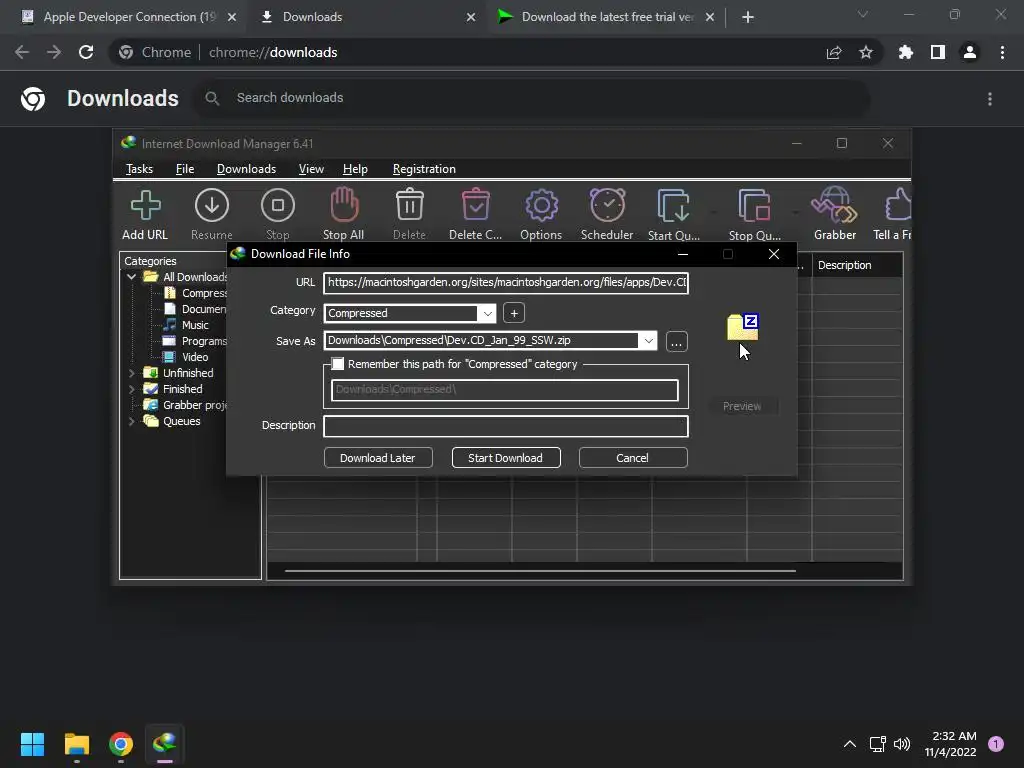Image resolution: width=1024 pixels, height=768 pixels.
Task: Click the Stop All hand icon
Action: coord(344,205)
